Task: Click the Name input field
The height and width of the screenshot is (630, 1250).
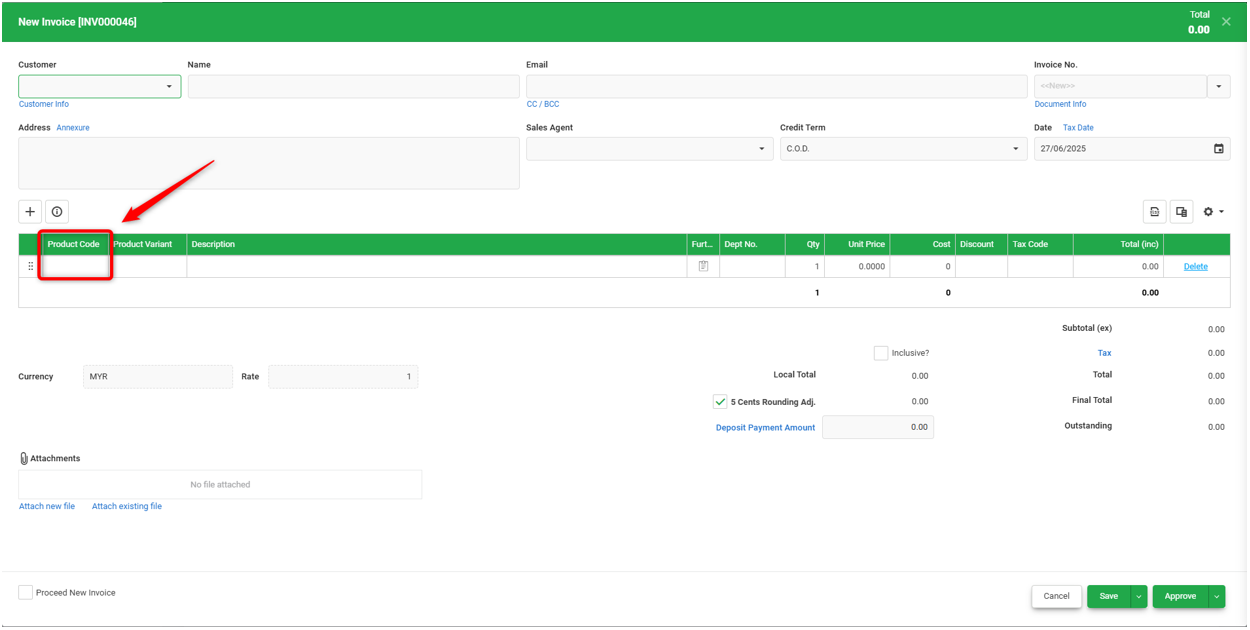Action: coord(353,87)
